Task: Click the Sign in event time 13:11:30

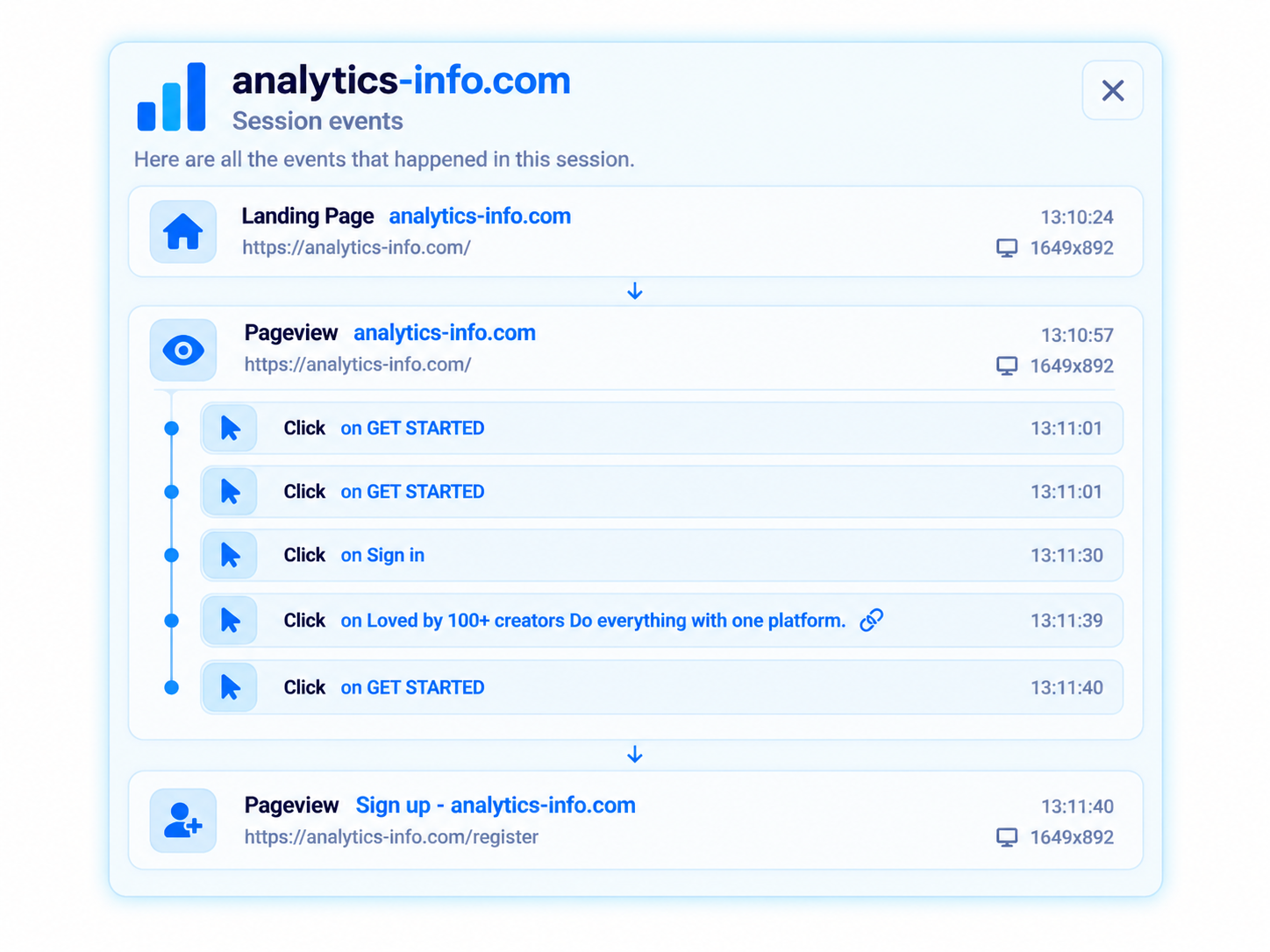Action: coord(1067,555)
